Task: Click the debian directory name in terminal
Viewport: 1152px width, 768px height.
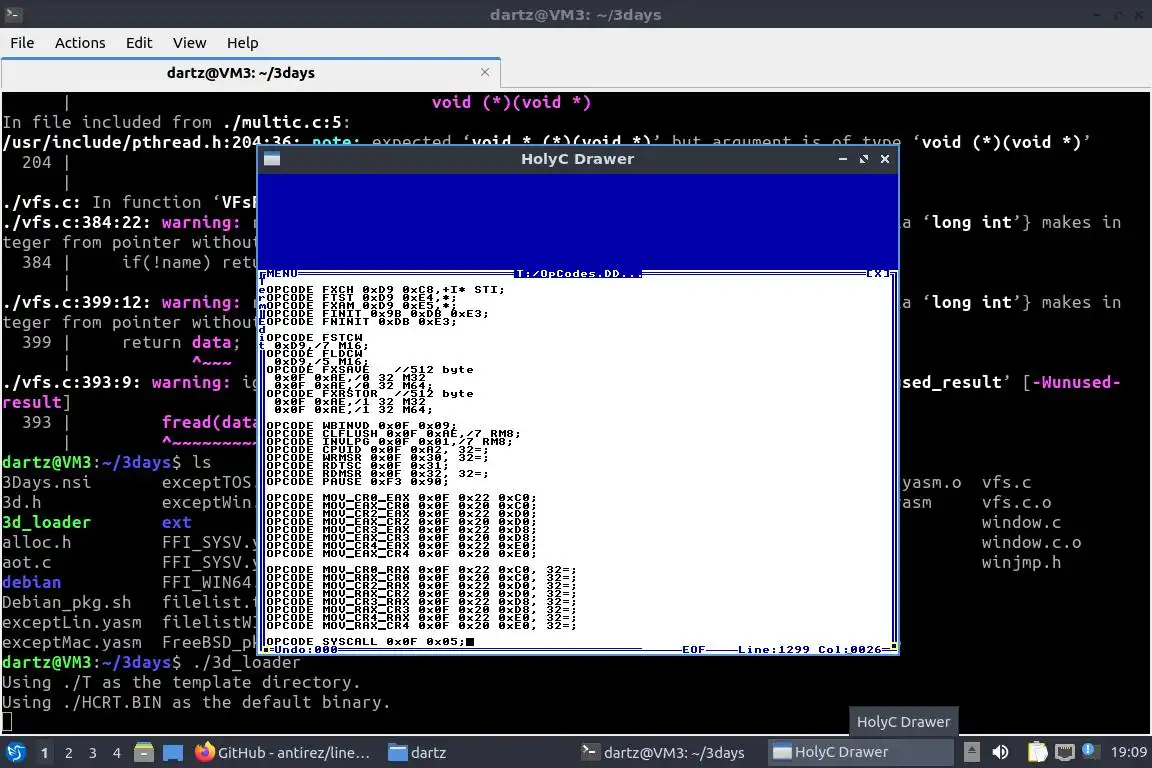Action: pos(32,582)
